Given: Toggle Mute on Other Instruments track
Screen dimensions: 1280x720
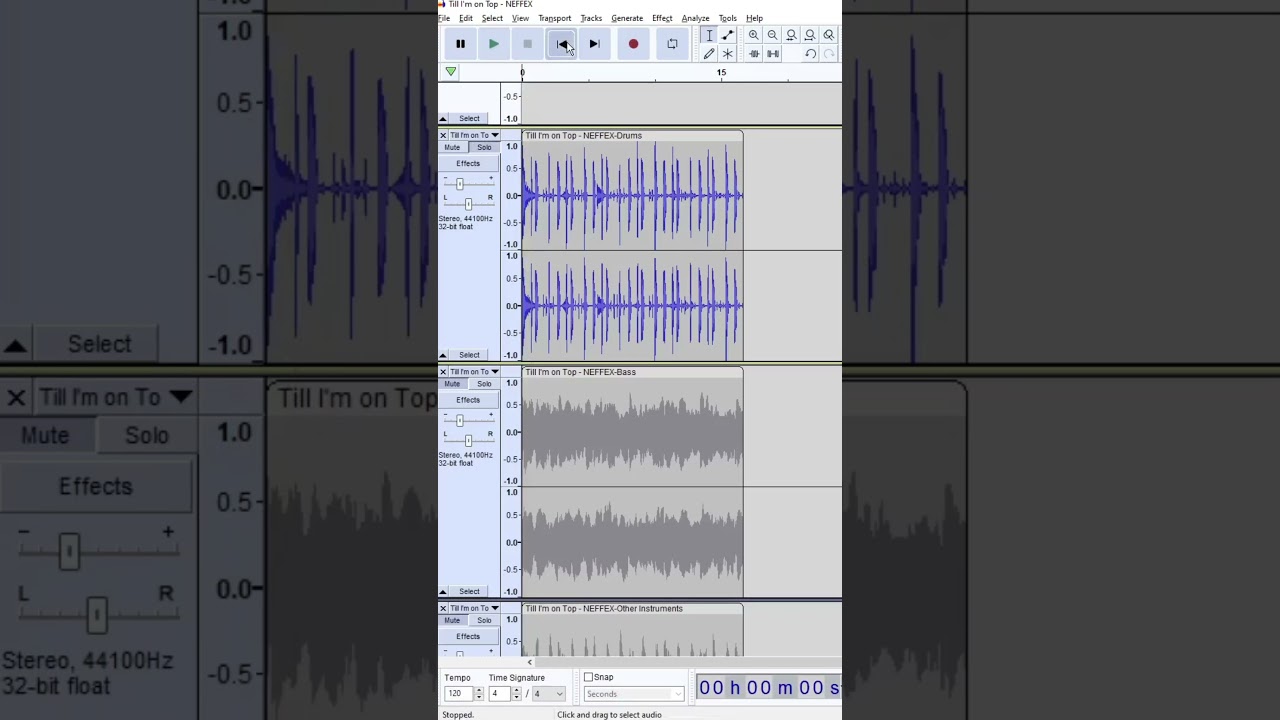Looking at the screenshot, I should 452,620.
